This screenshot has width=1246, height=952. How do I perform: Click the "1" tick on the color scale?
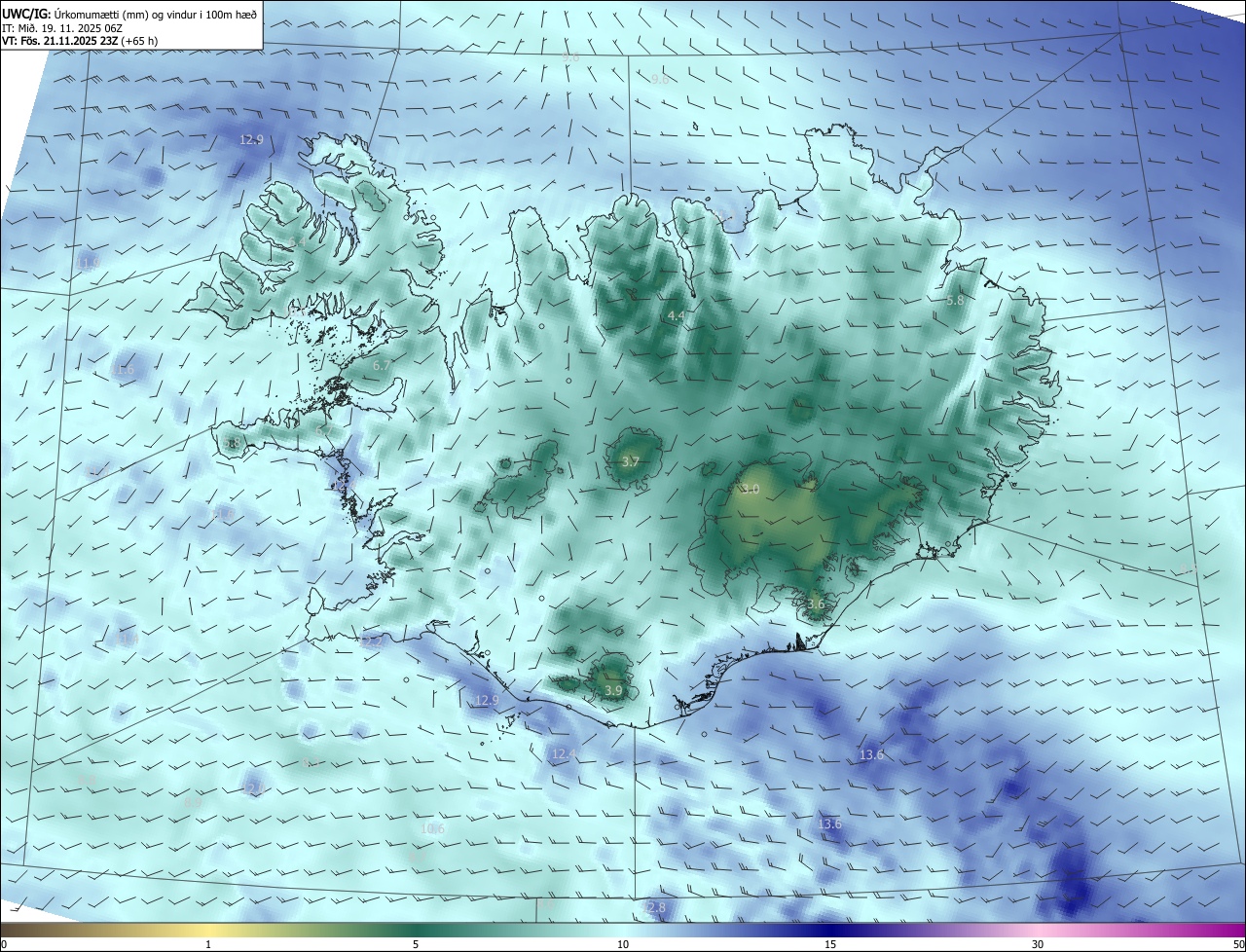(208, 944)
